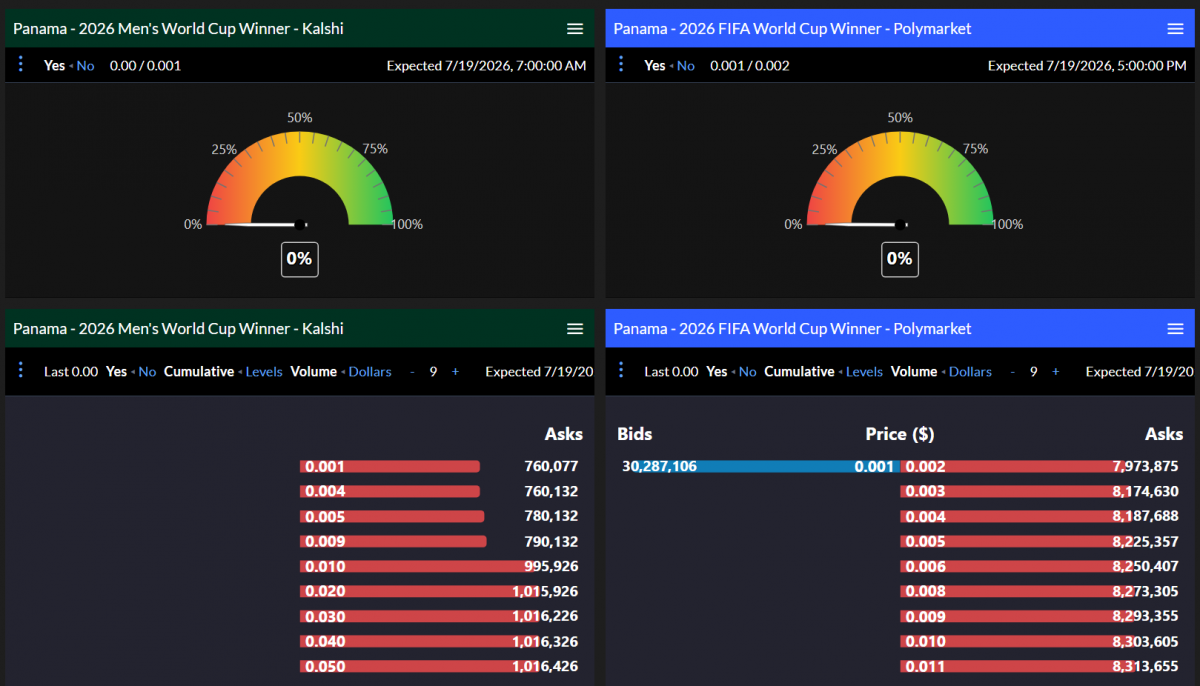Click Polymarket ask row at 0.006
The image size is (1200, 686).
(x=1041, y=566)
